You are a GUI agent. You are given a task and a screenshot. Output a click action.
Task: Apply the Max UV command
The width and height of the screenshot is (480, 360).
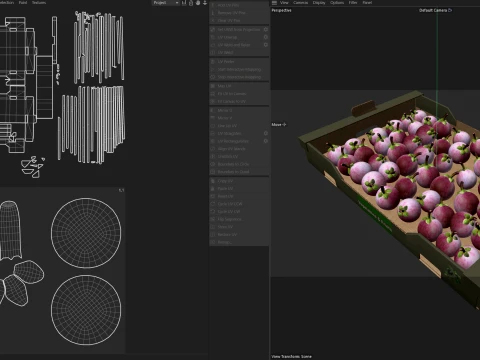pyautogui.click(x=239, y=86)
